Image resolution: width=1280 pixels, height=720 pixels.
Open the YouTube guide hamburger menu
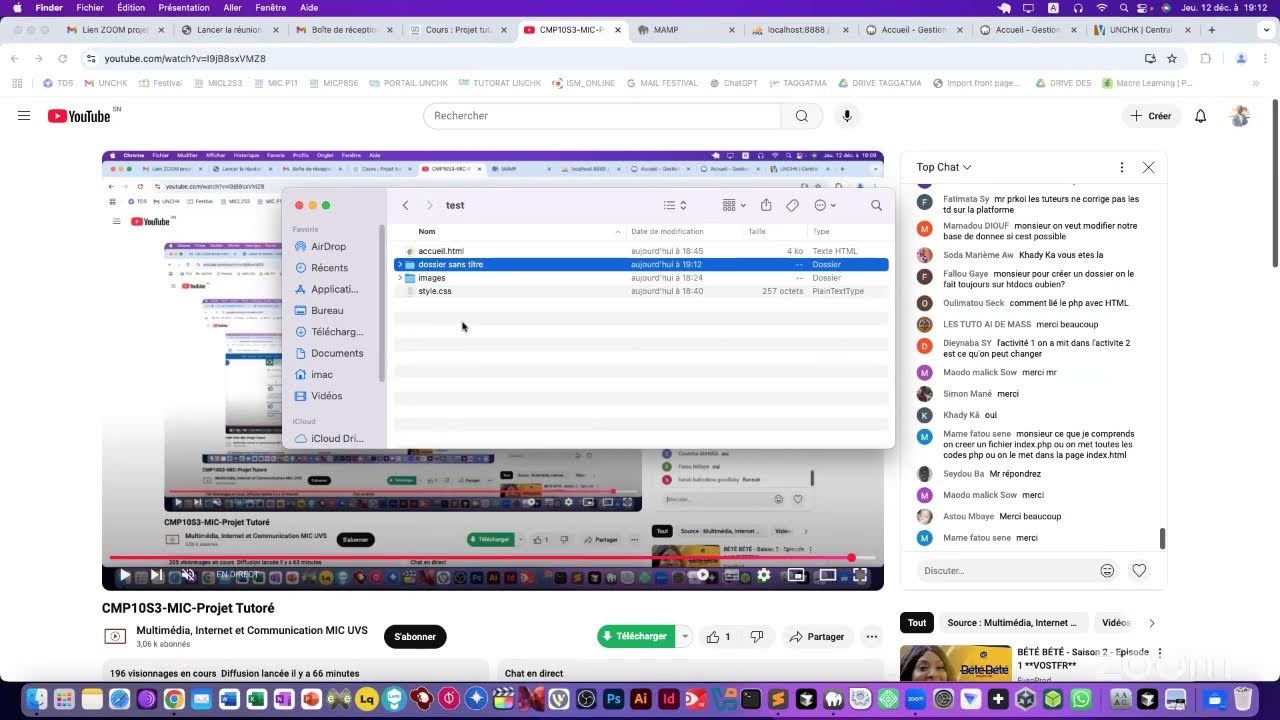click(24, 116)
